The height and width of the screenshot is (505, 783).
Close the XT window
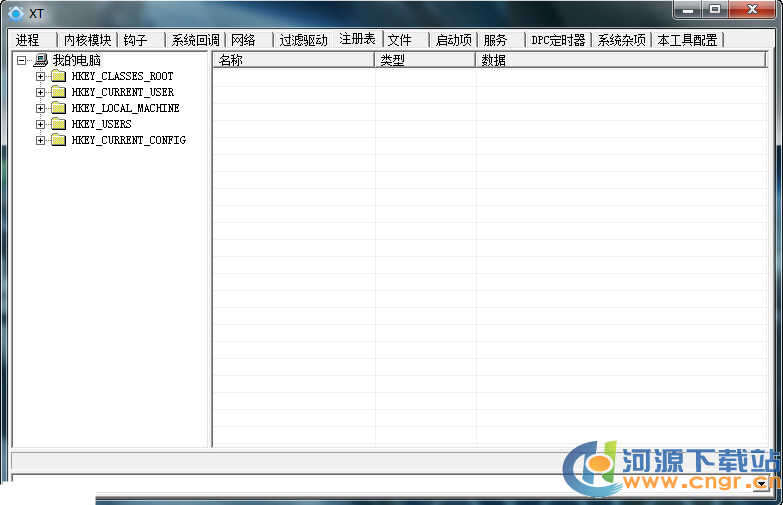[753, 10]
